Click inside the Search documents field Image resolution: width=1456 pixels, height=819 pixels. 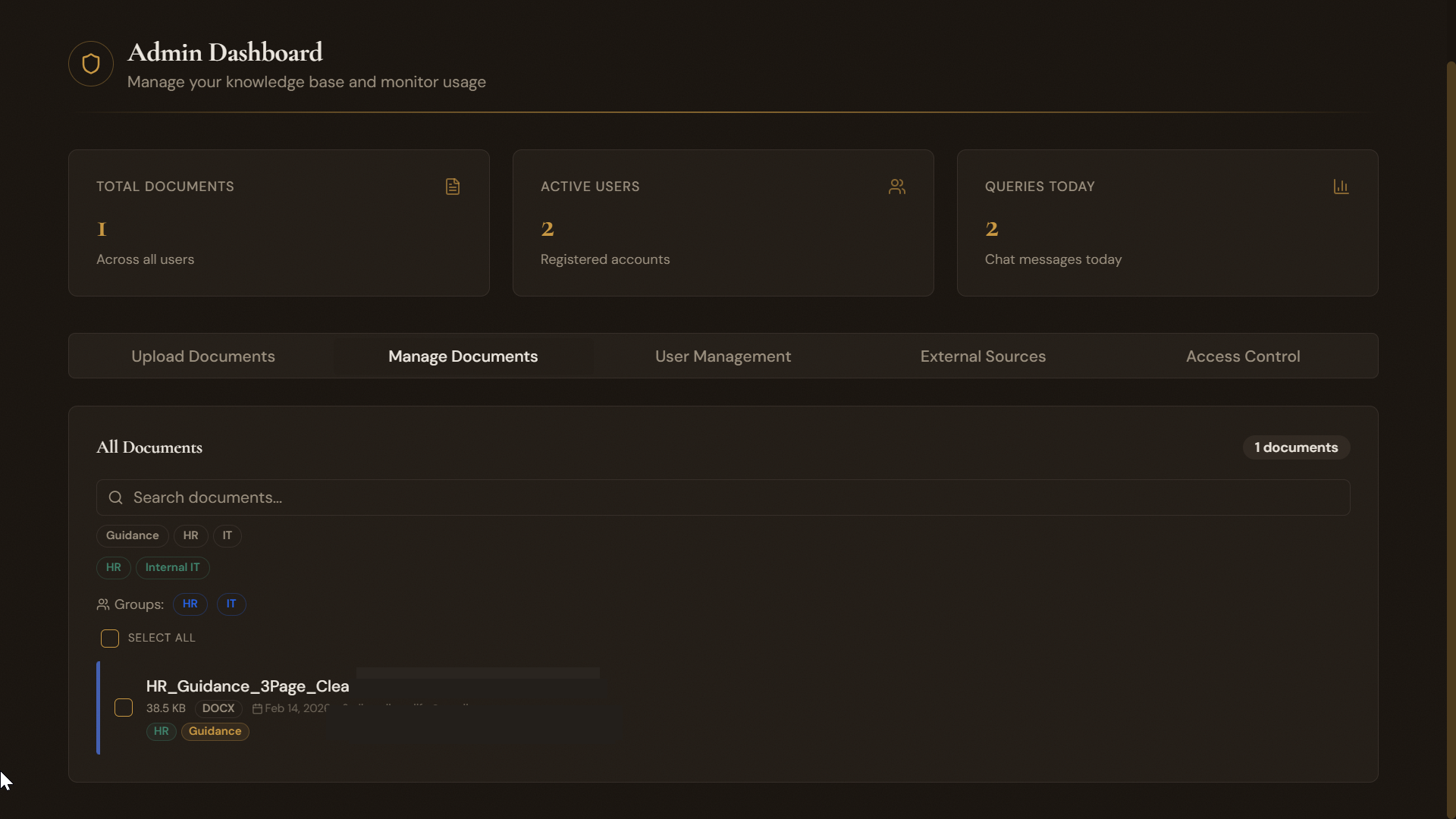pyautogui.click(x=531, y=497)
